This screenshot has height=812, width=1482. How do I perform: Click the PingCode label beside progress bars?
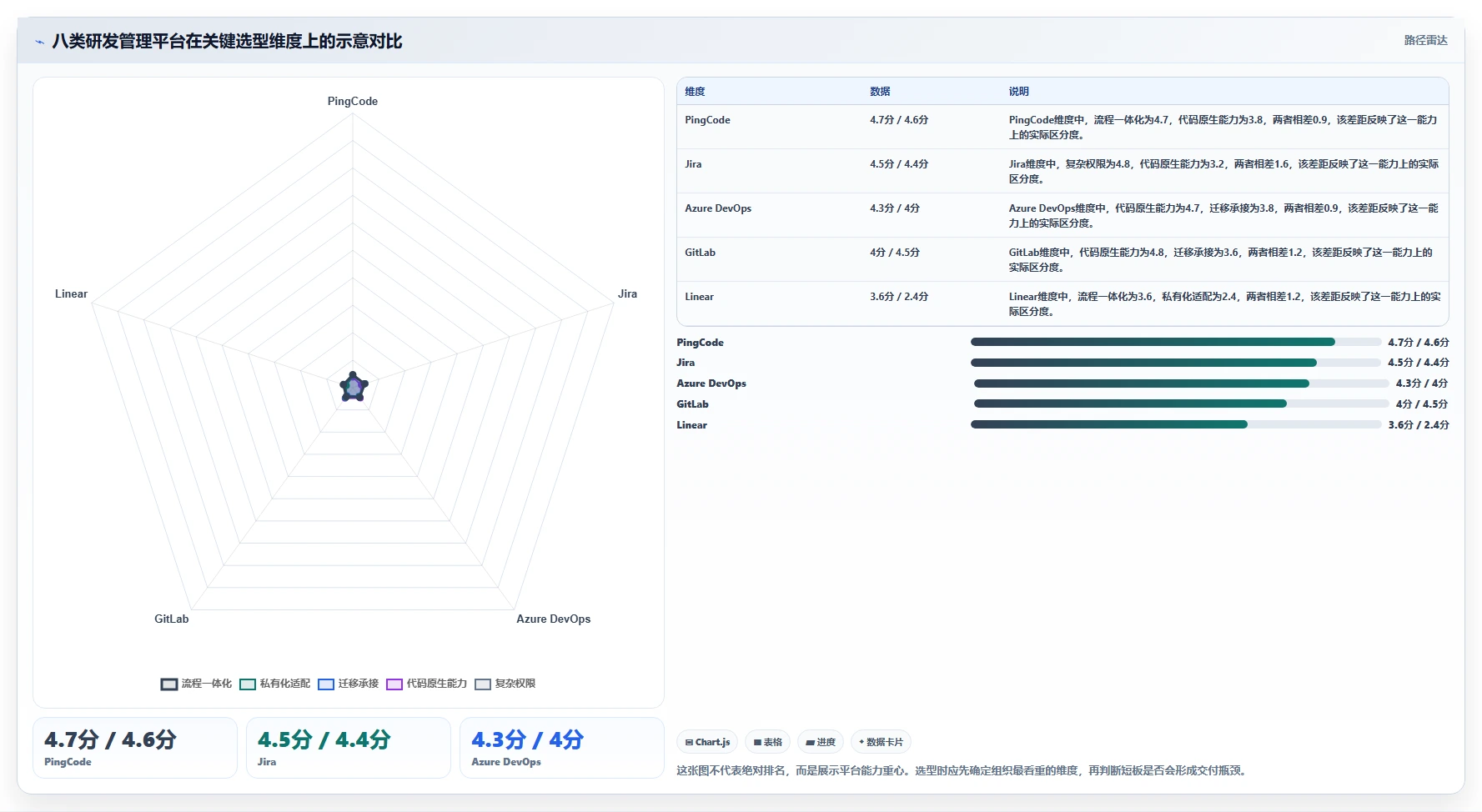point(700,343)
